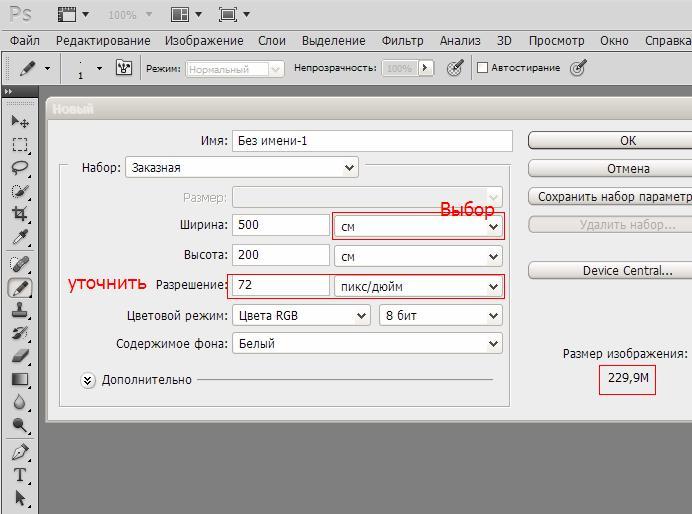This screenshot has width=692, height=514.
Task: Open the пикс/дюйм resolution units dropdown
Action: pos(418,287)
